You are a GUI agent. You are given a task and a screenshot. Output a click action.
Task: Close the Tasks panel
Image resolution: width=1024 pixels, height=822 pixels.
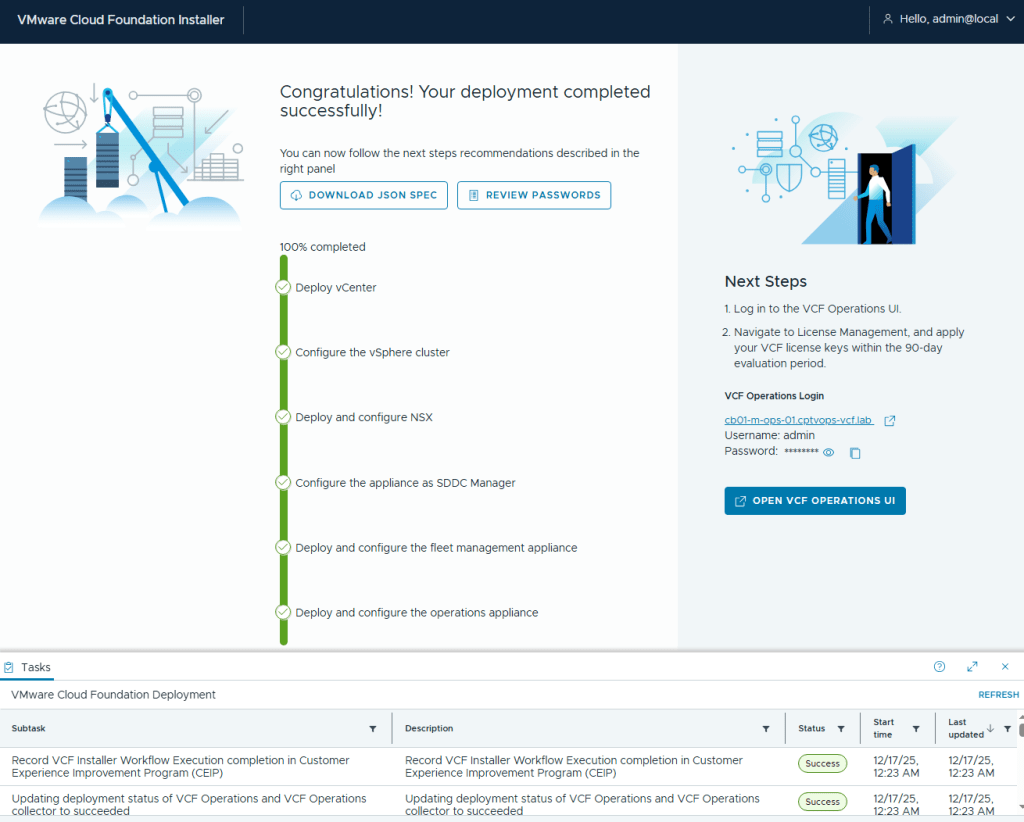coord(1005,667)
